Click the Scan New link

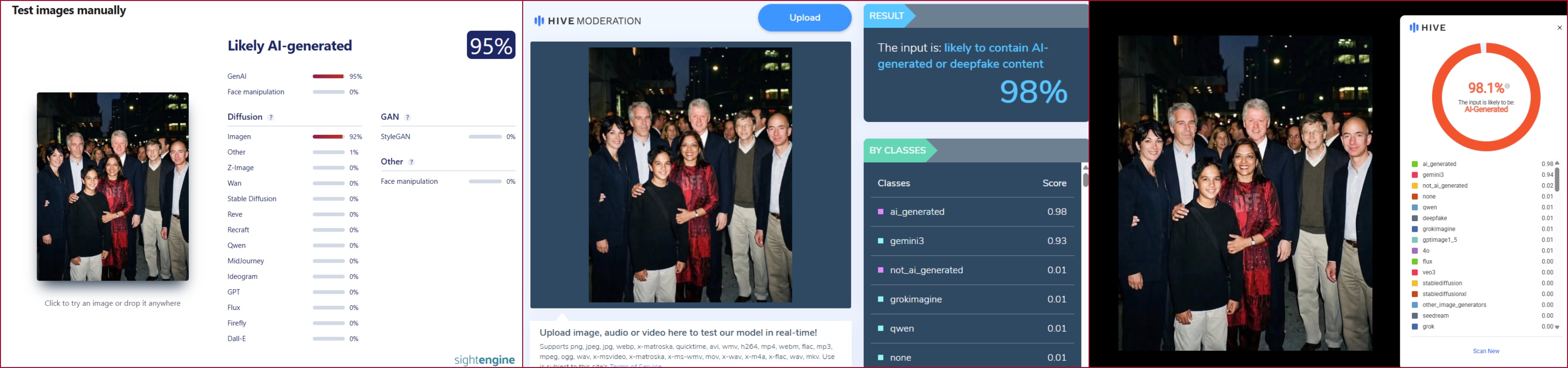pos(1486,351)
